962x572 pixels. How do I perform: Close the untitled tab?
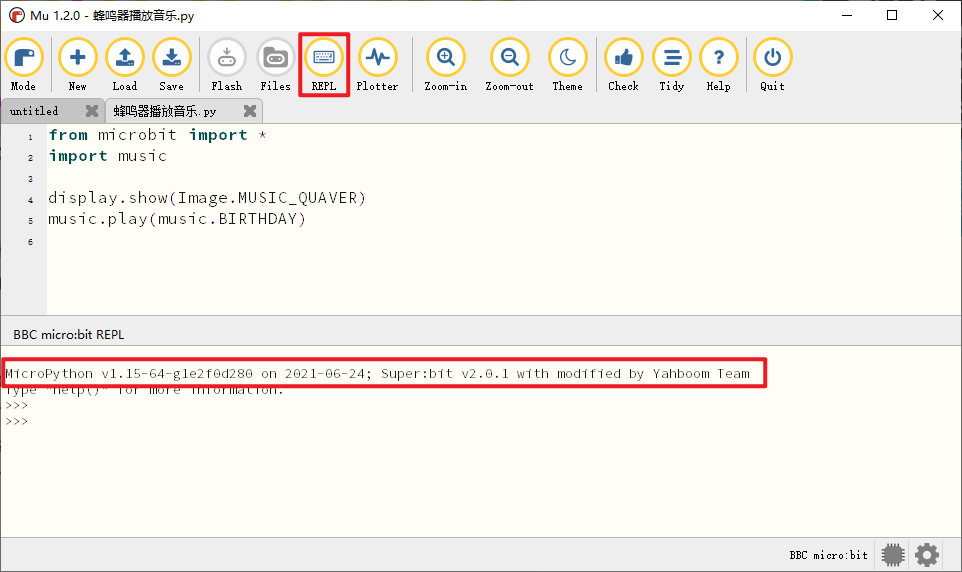point(91,110)
